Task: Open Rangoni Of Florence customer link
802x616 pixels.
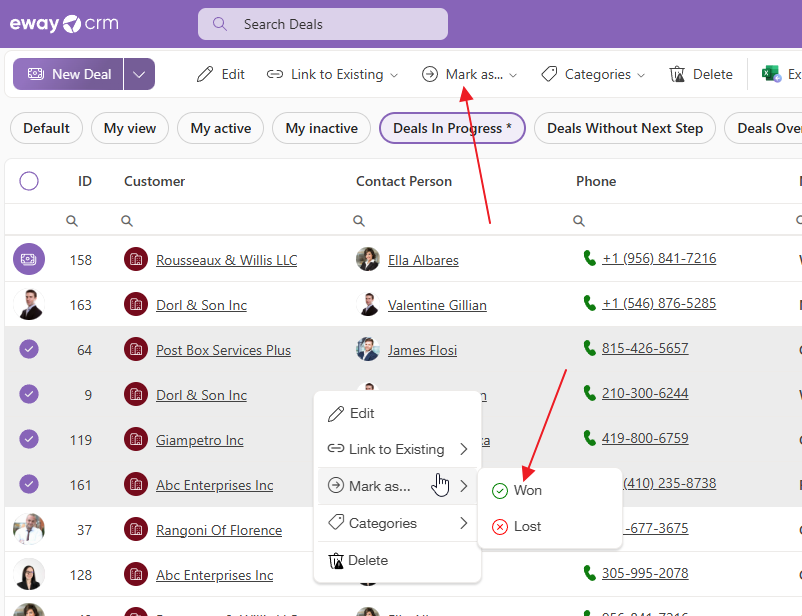Action: 219,530
